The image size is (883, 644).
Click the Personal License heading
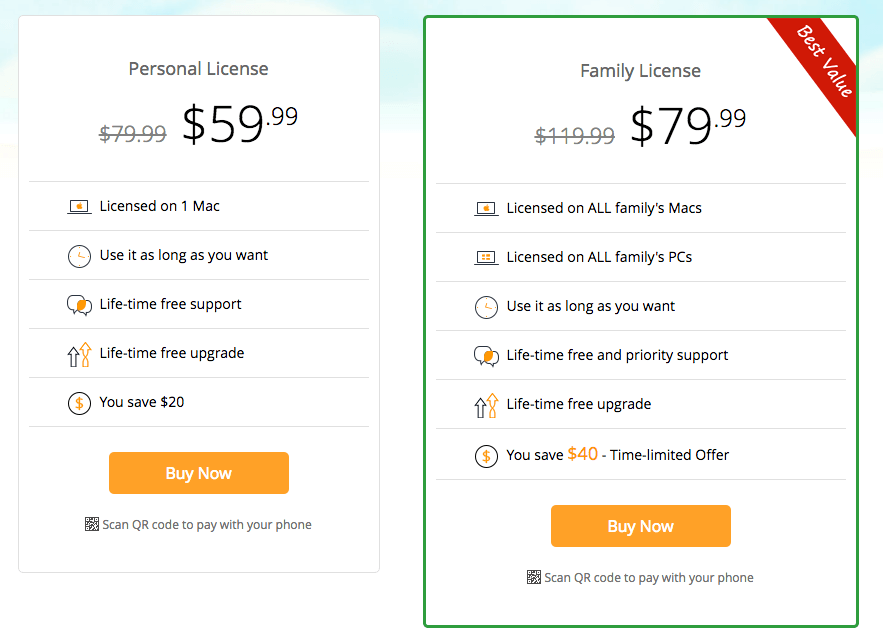click(x=198, y=69)
